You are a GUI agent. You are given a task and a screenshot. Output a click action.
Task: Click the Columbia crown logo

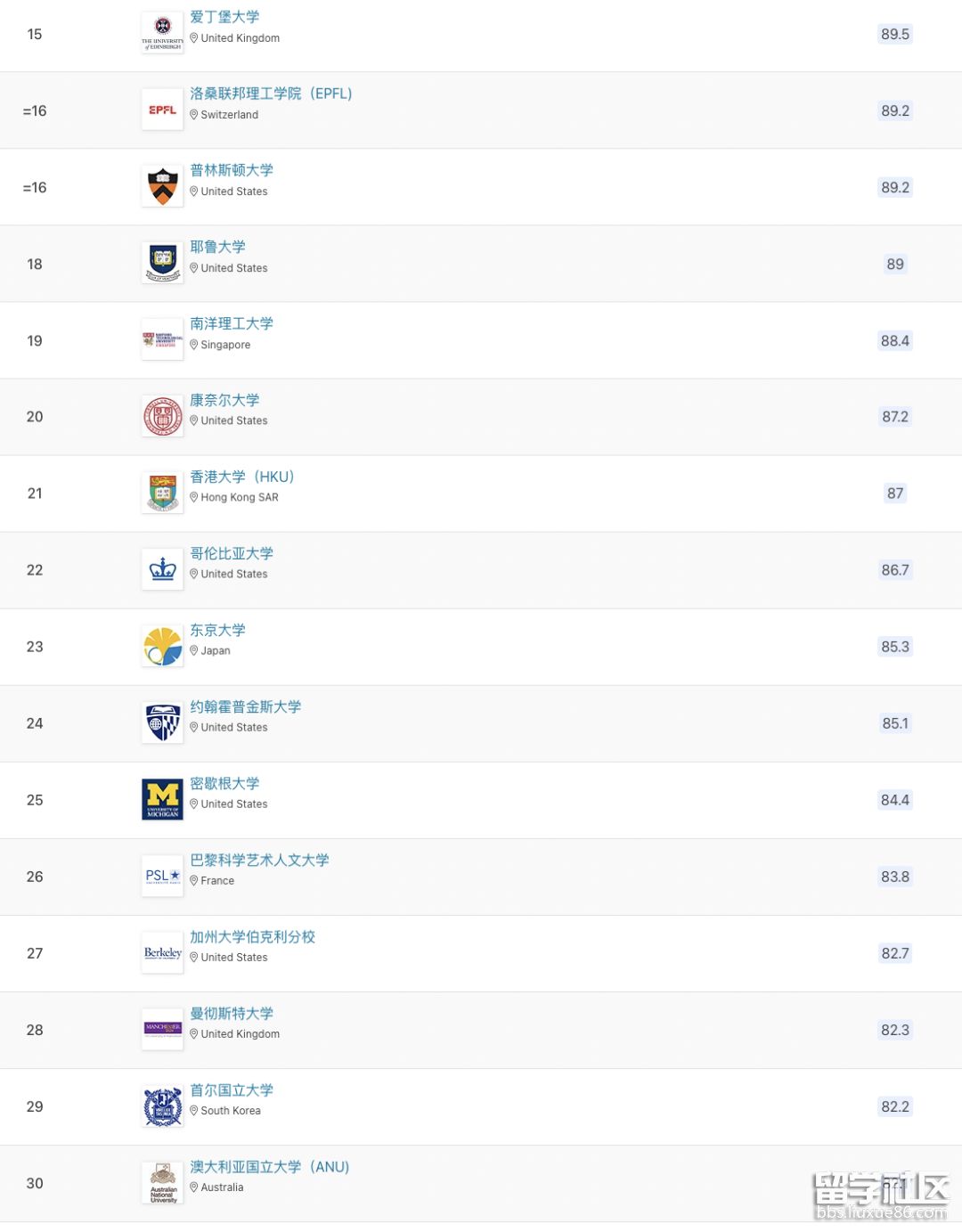coord(162,570)
